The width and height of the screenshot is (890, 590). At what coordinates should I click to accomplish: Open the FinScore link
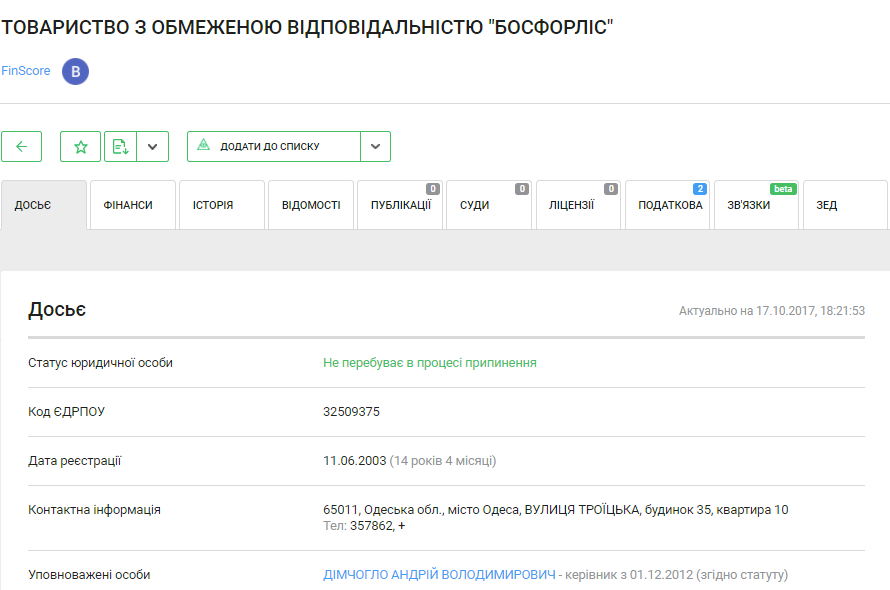click(26, 71)
